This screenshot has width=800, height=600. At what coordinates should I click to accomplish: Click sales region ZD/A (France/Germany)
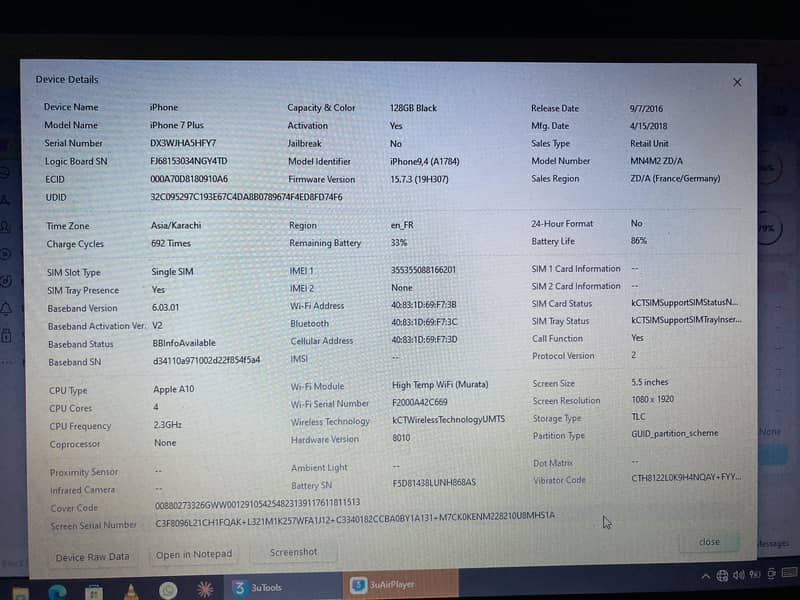pos(675,179)
